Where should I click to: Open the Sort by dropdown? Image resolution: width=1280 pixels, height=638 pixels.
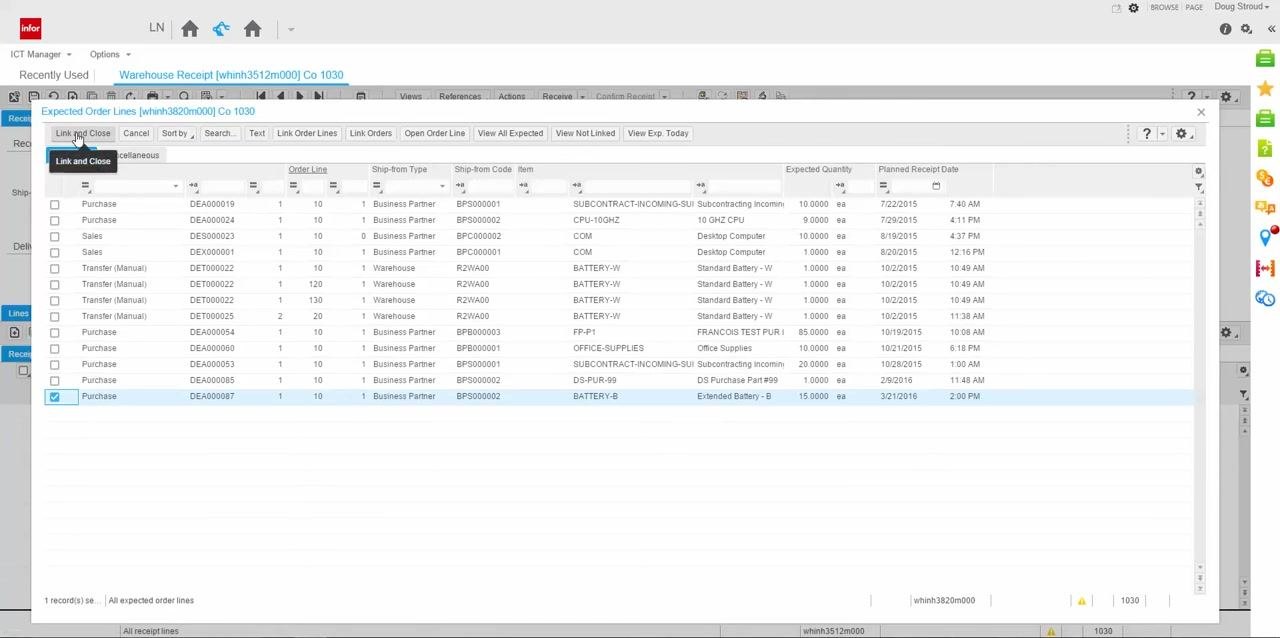point(177,133)
